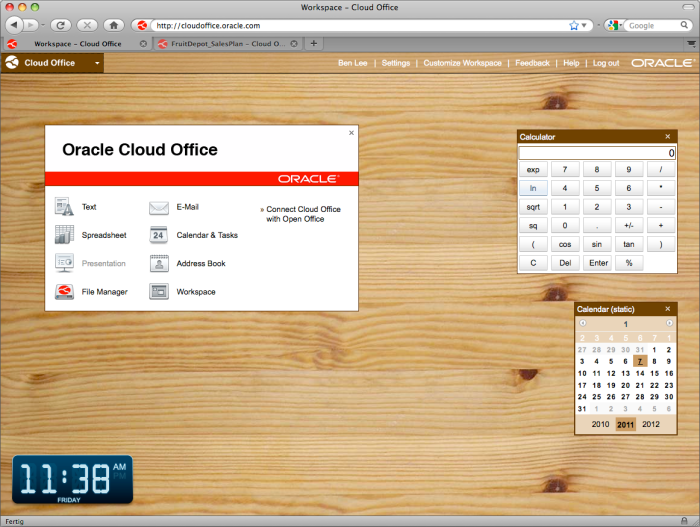This screenshot has height=527, width=700.
Task: Open the Calendar & Tasks icon
Action: [x=159, y=235]
